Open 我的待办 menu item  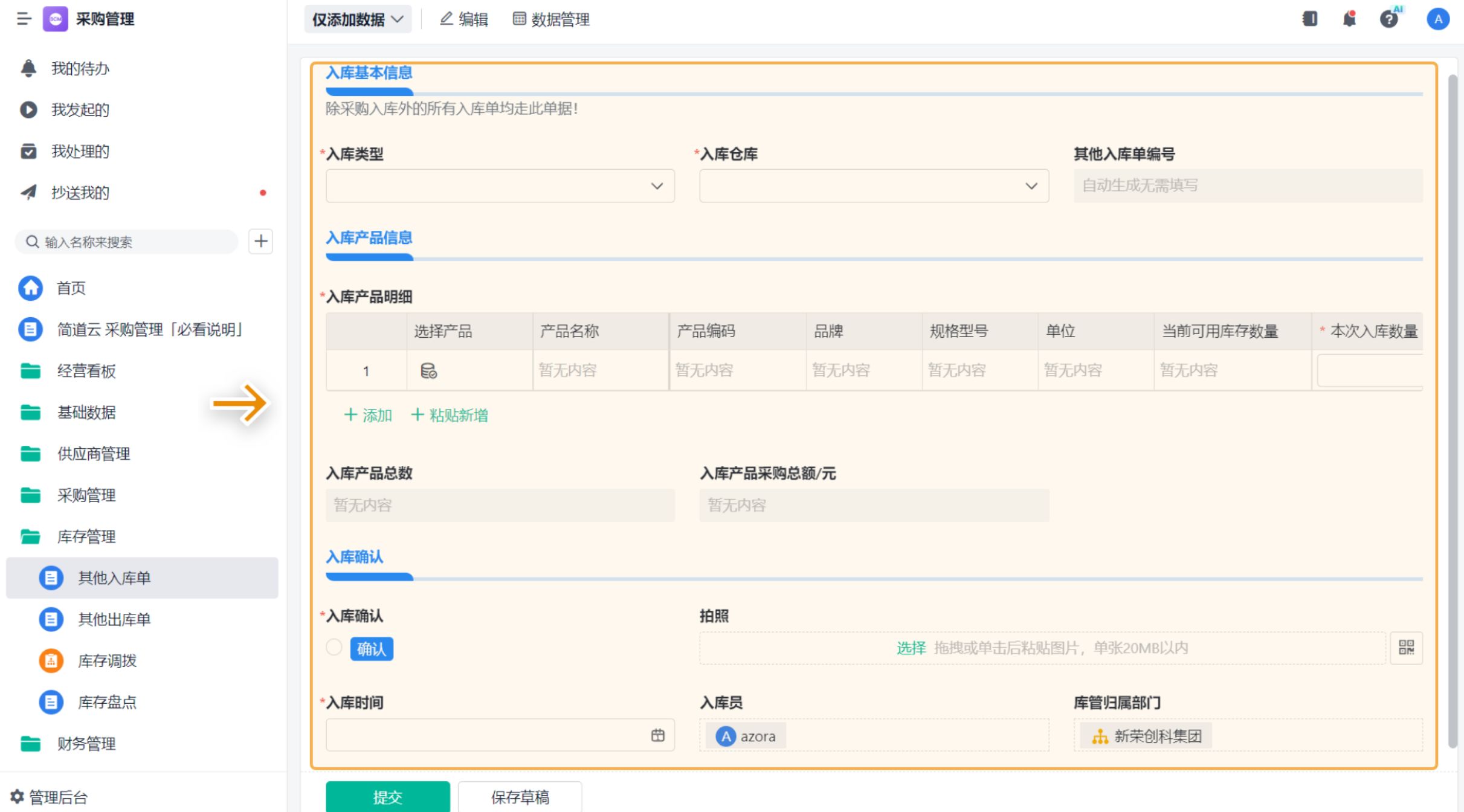click(80, 68)
